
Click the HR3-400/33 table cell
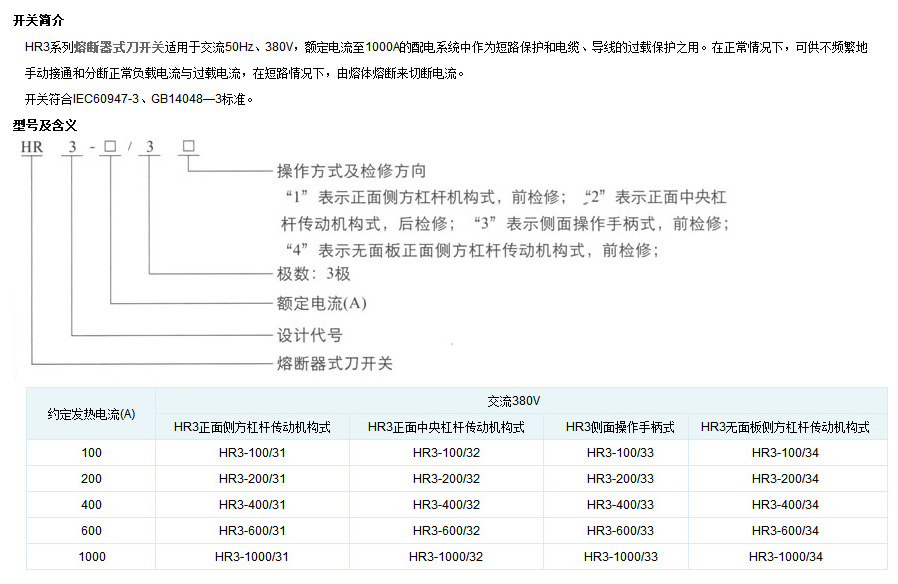click(620, 505)
